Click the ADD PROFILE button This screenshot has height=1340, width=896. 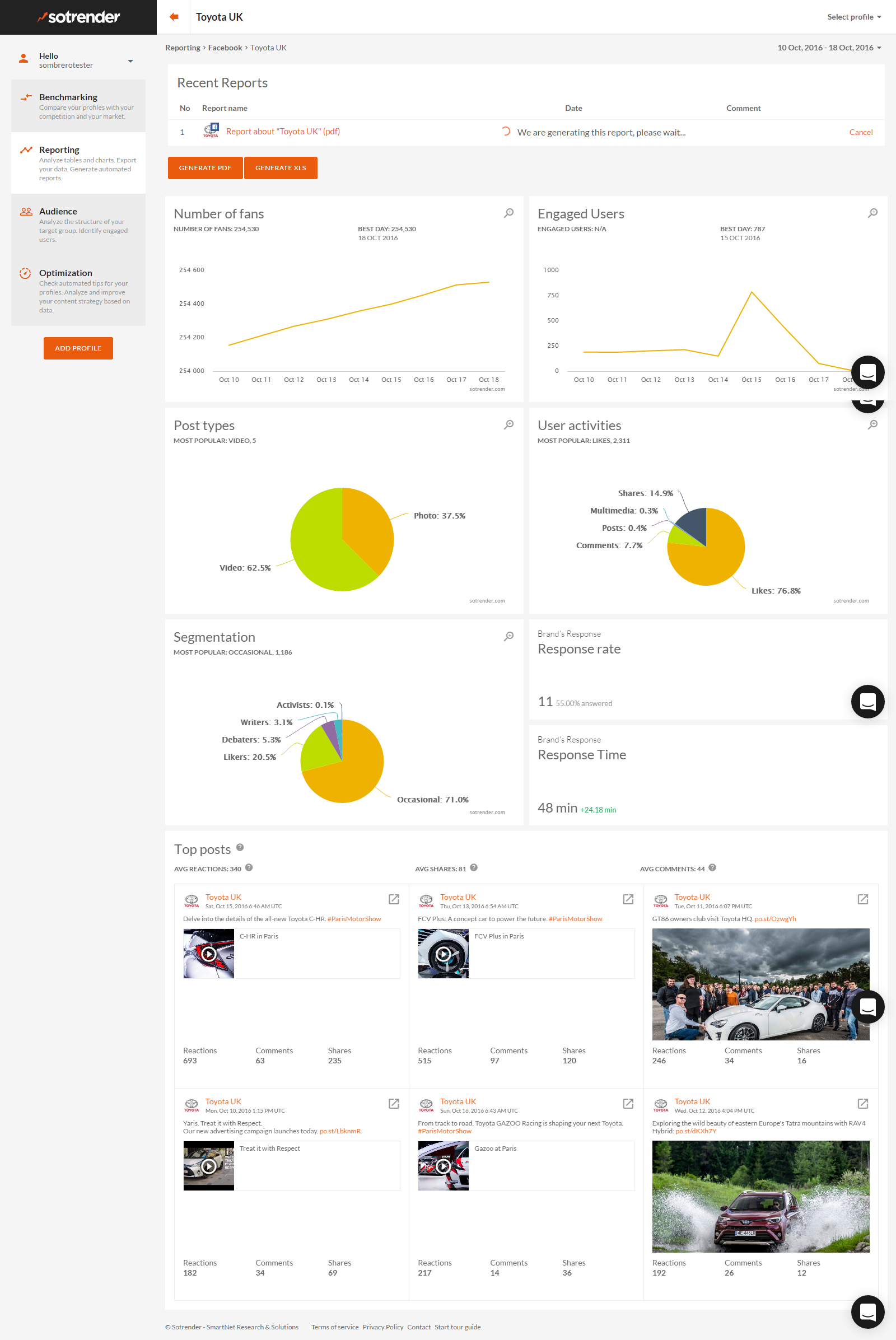78,348
